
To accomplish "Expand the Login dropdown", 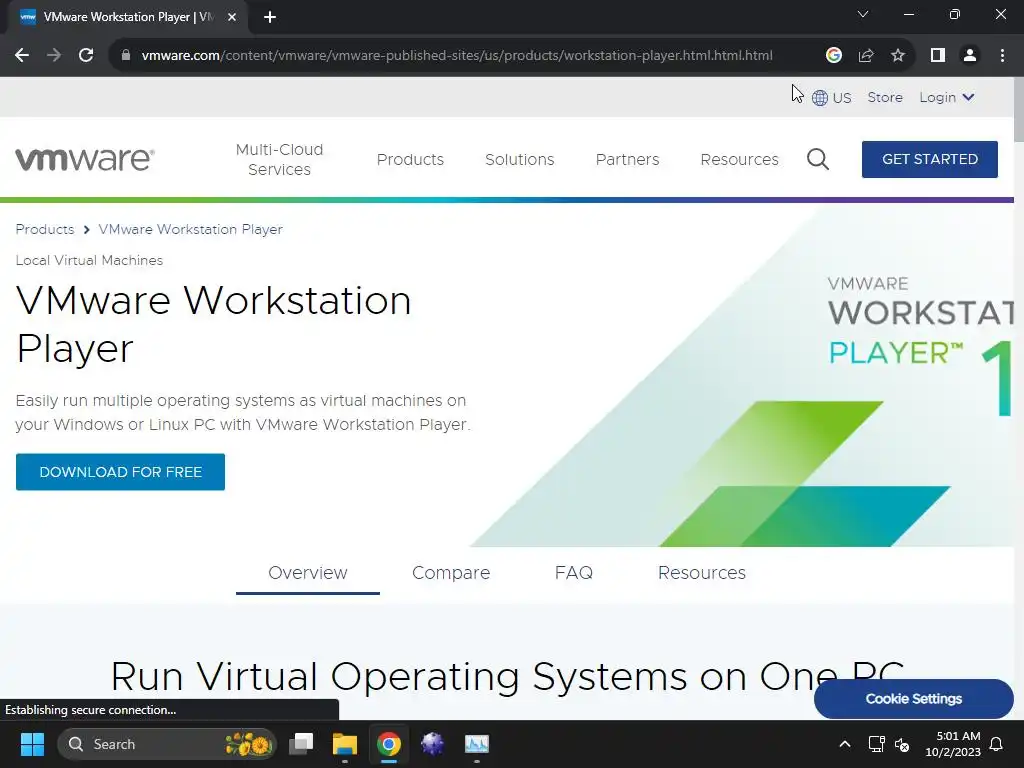I will click(x=946, y=97).
